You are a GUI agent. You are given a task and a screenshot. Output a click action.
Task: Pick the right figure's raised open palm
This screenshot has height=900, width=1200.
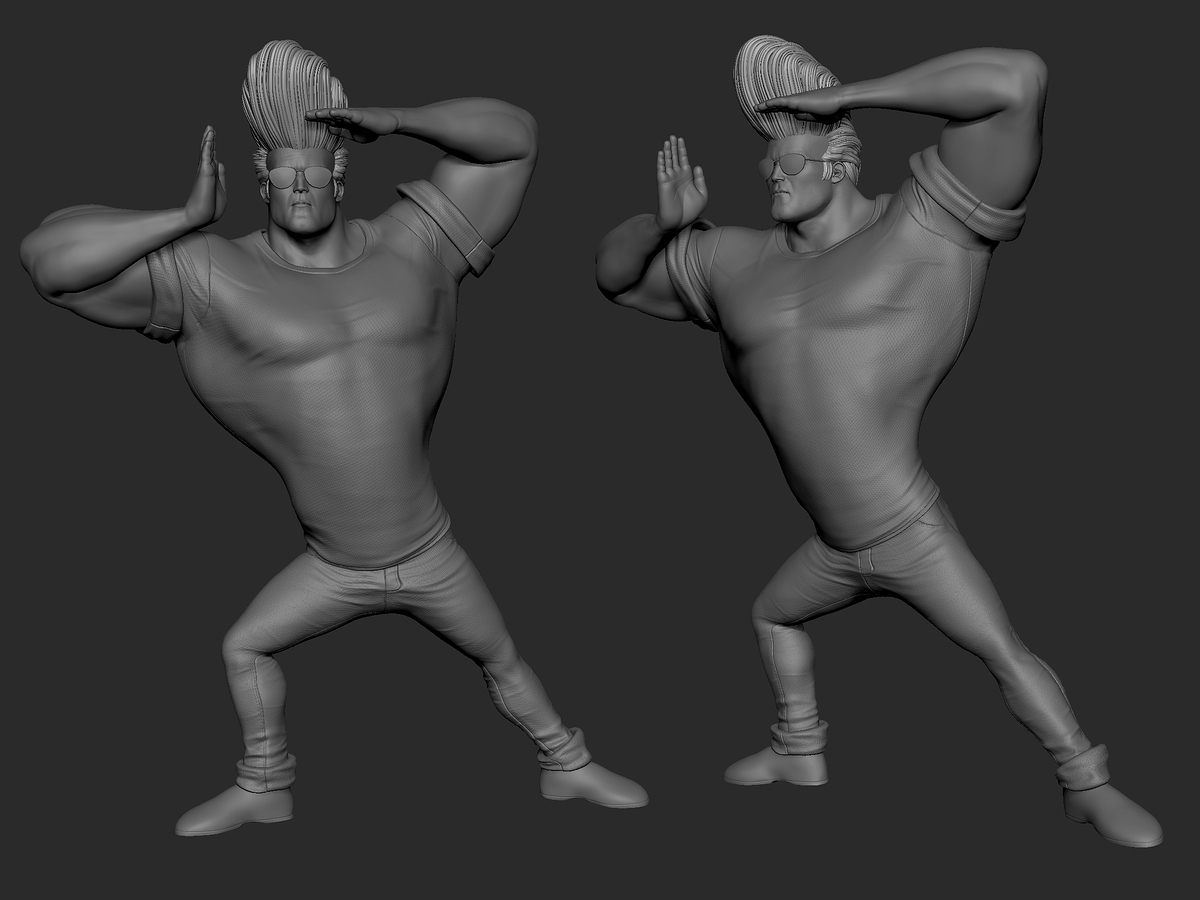(x=680, y=182)
